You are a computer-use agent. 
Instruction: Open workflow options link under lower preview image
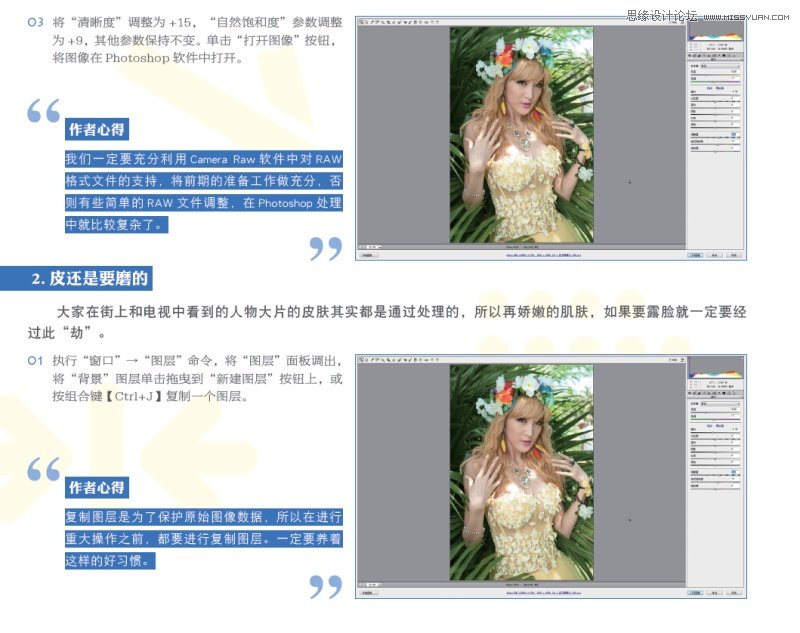point(543,593)
